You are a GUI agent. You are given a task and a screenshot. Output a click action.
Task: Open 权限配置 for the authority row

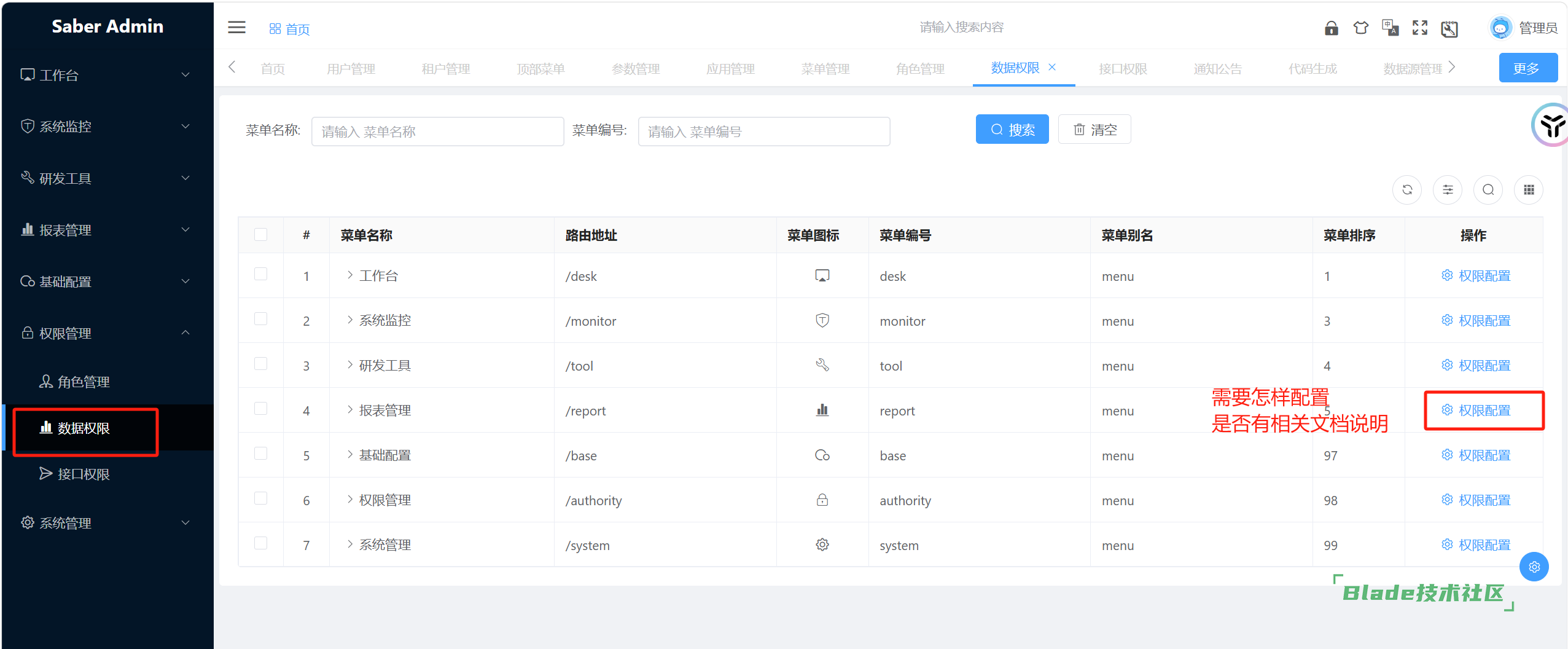1476,500
